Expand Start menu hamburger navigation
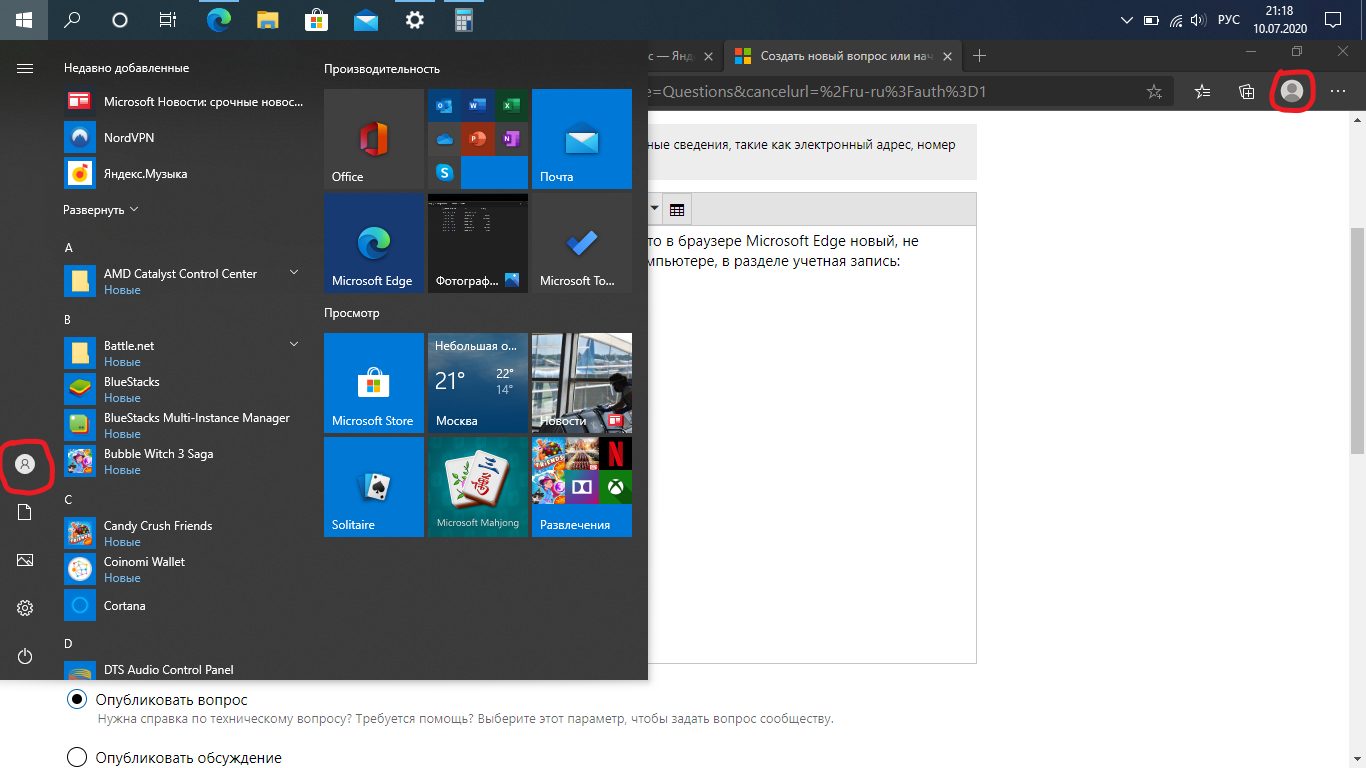The image size is (1366, 768). coord(25,68)
